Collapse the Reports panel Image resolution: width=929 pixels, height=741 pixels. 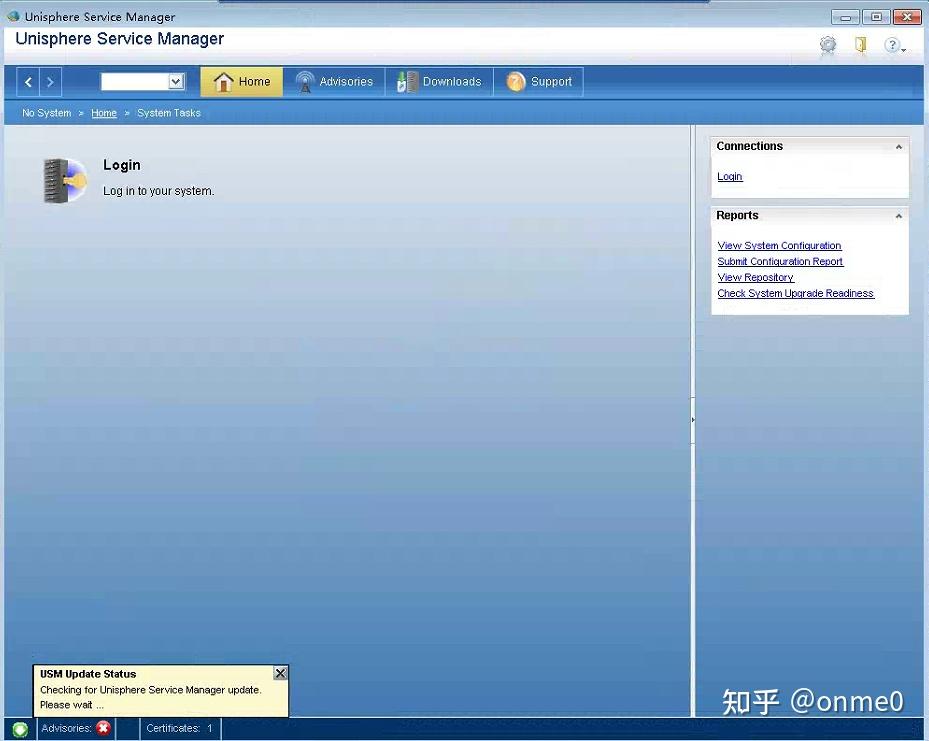click(x=898, y=214)
